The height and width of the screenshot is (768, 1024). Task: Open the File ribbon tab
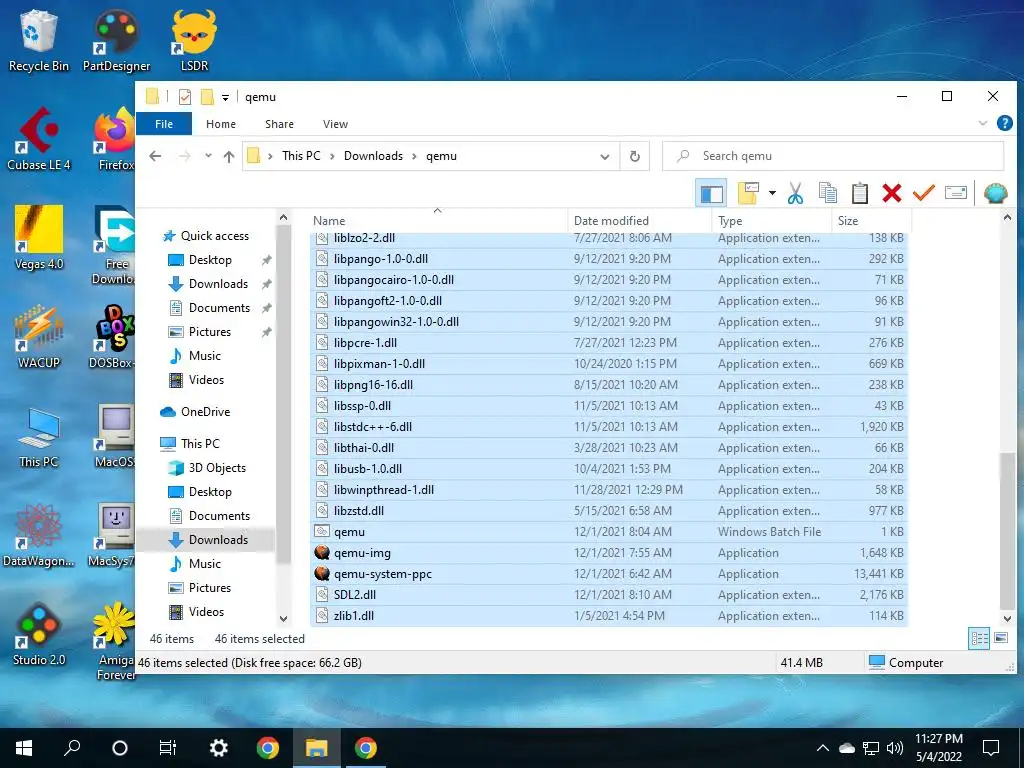click(x=164, y=124)
